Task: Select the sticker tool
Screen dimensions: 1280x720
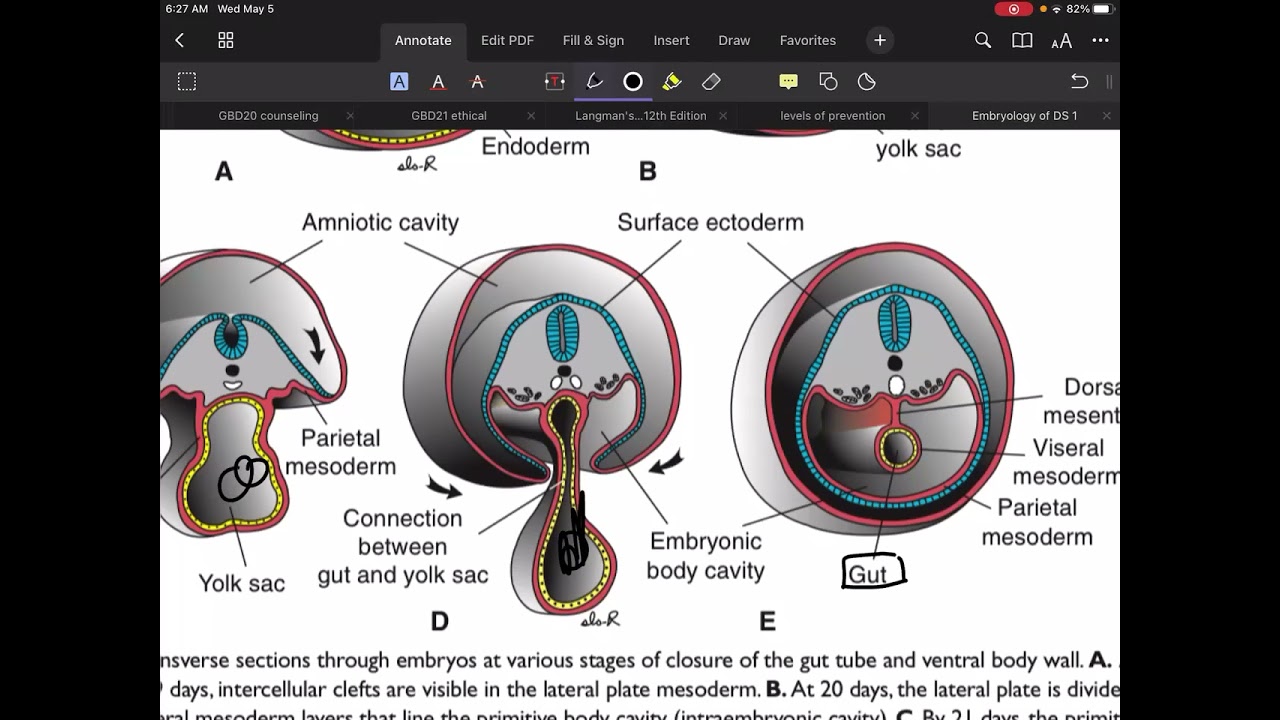Action: 867,82
